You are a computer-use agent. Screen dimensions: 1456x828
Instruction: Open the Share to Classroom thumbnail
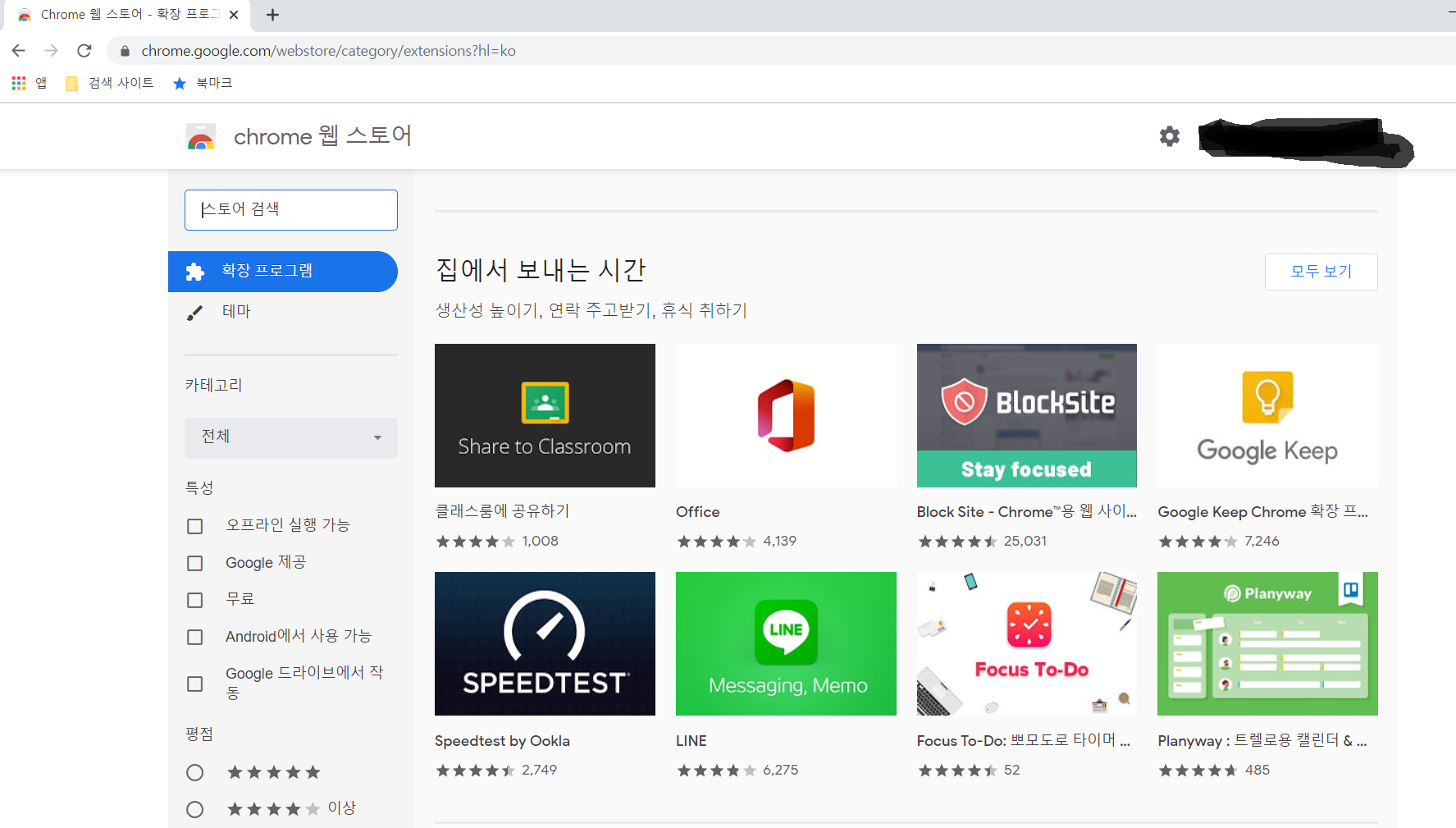pyautogui.click(x=545, y=415)
